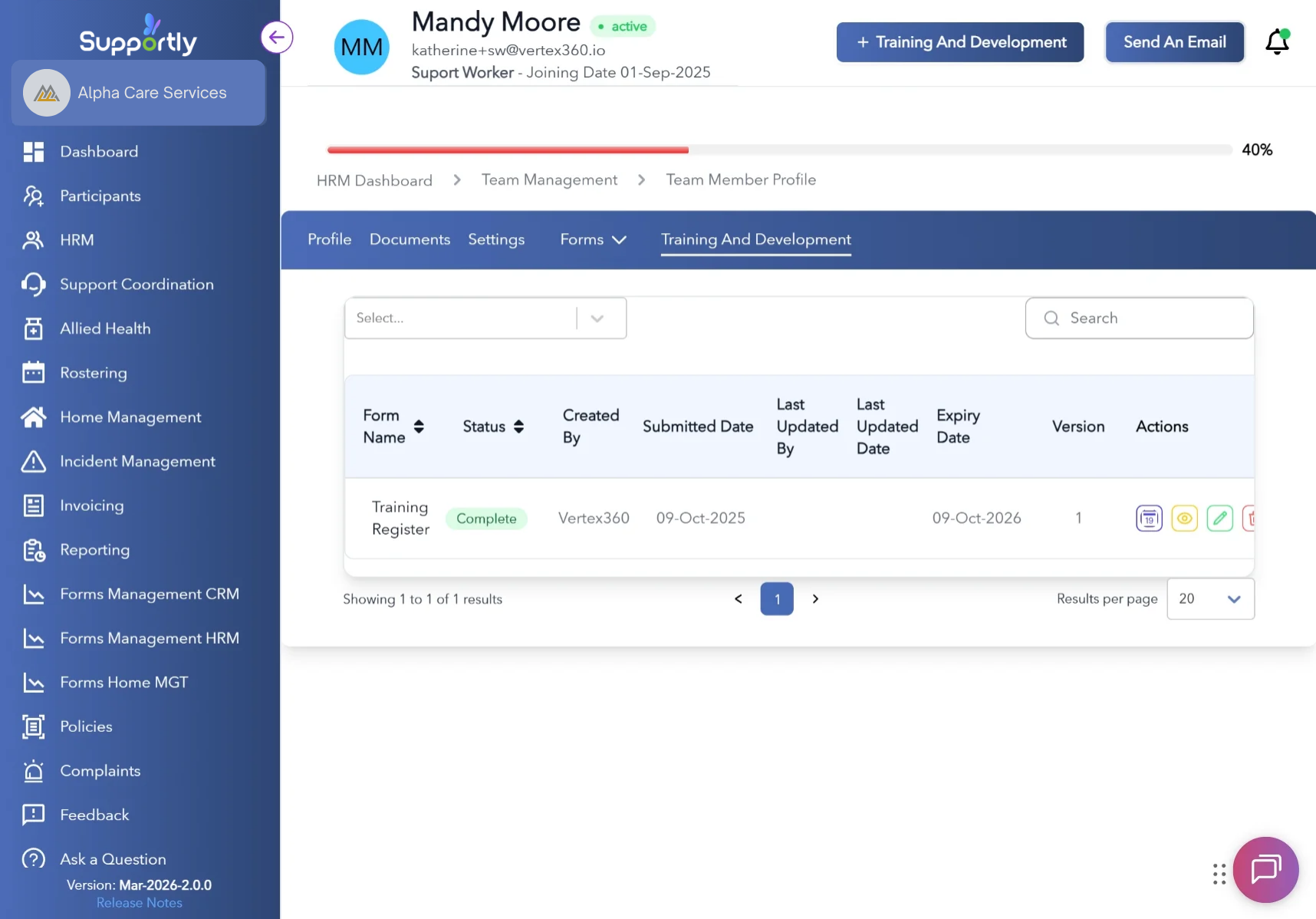Select Alpha Care Services organization card
The image size is (1316, 919).
139,93
